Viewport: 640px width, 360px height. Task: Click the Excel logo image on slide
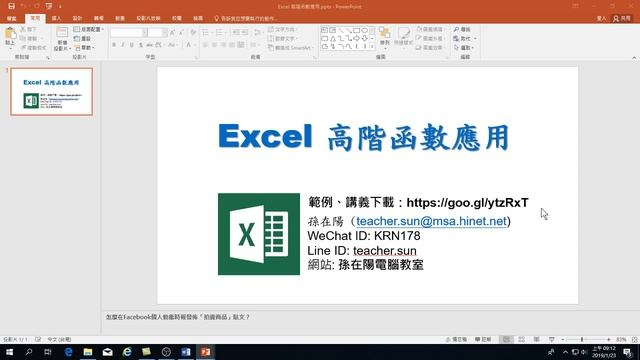[x=259, y=234]
